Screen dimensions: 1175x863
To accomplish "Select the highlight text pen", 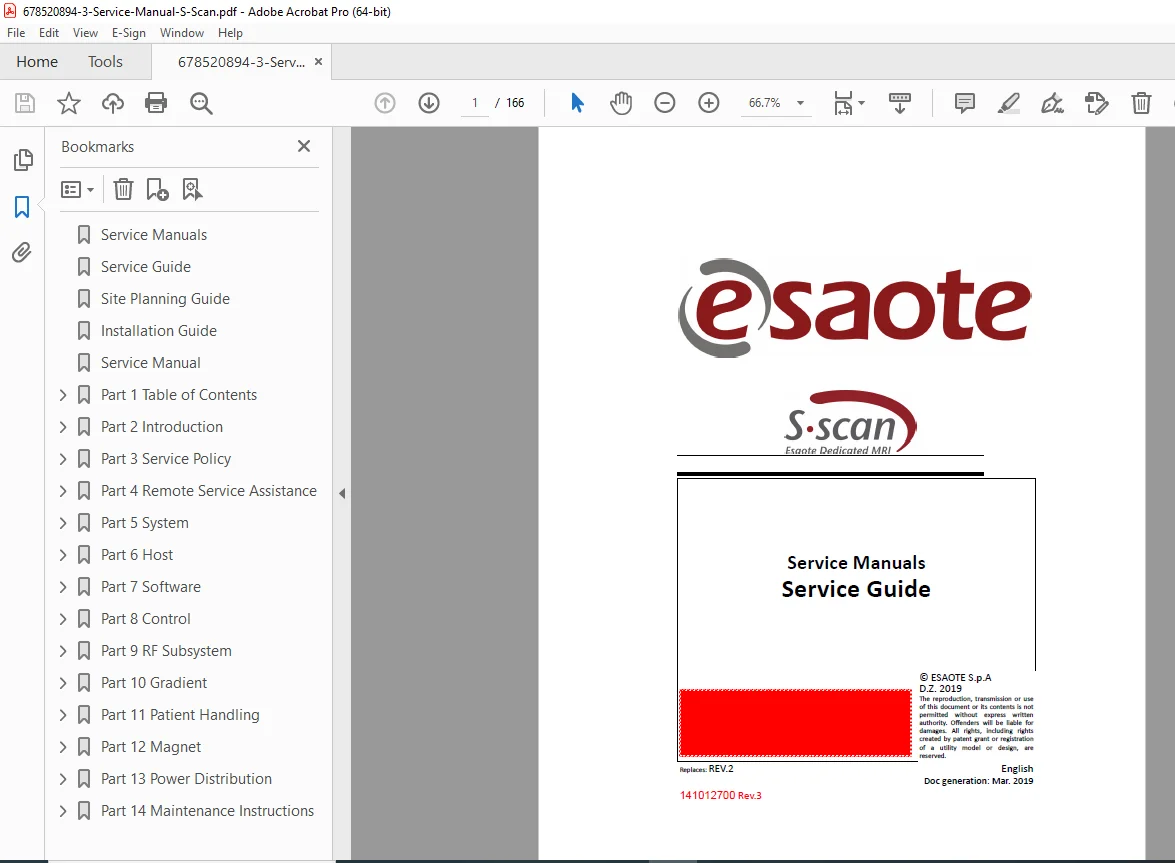I will coord(1009,103).
